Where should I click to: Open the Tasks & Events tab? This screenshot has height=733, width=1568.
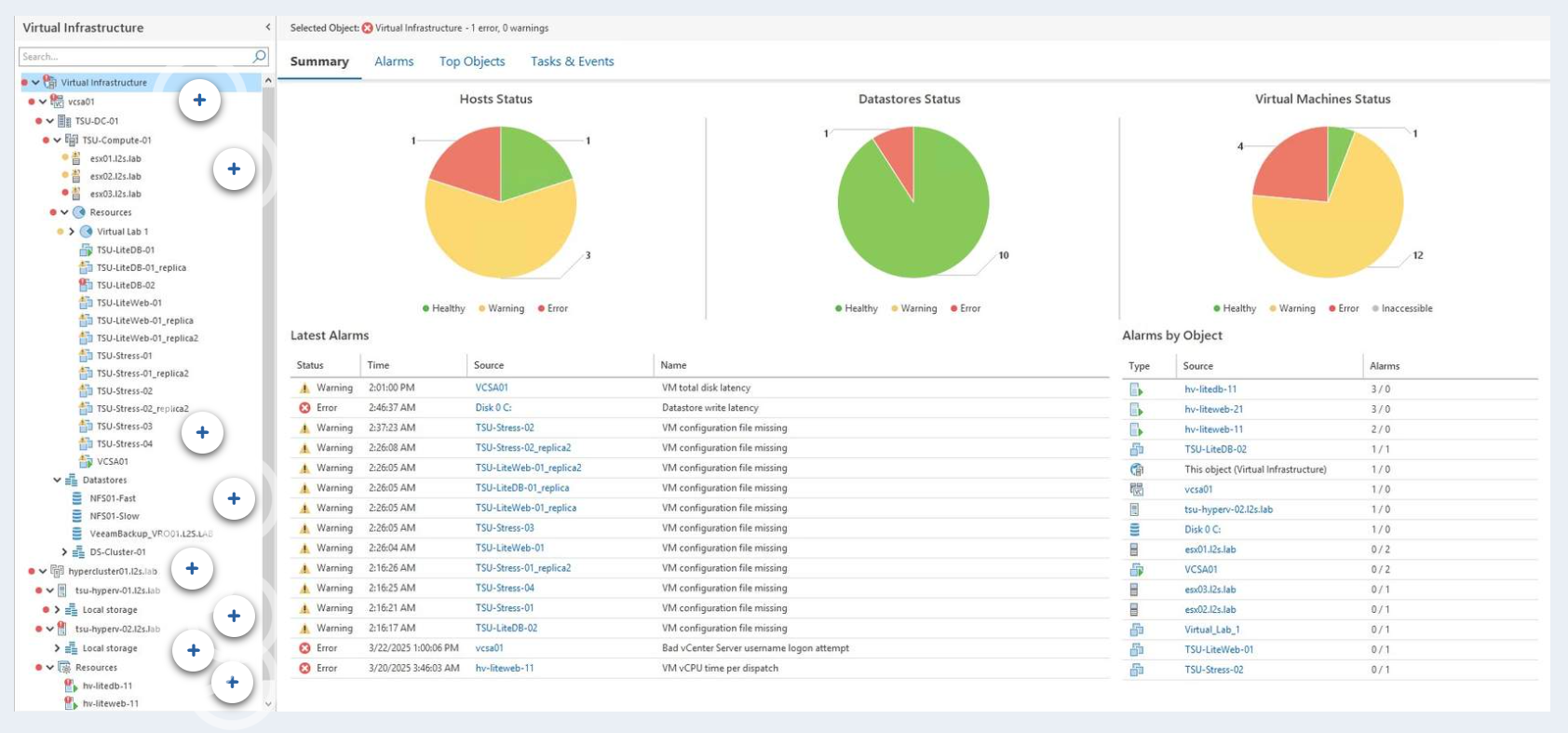point(572,61)
